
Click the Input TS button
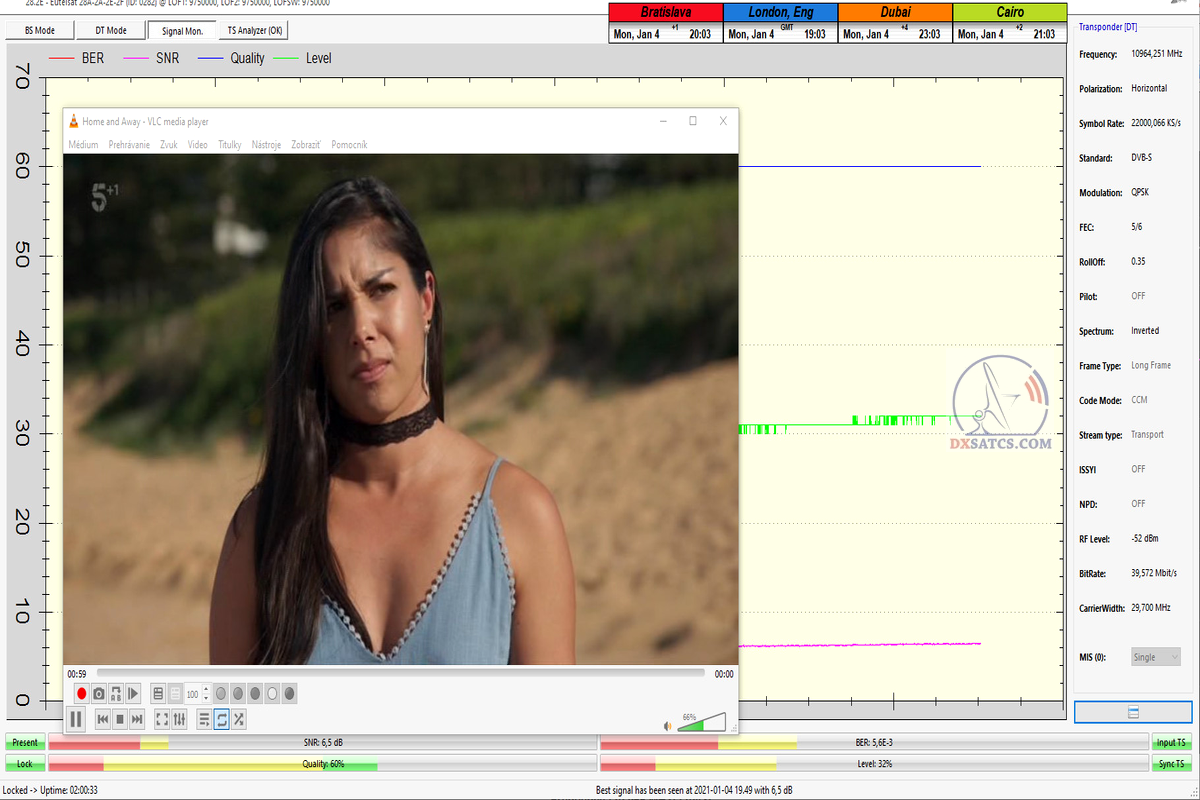(1171, 742)
